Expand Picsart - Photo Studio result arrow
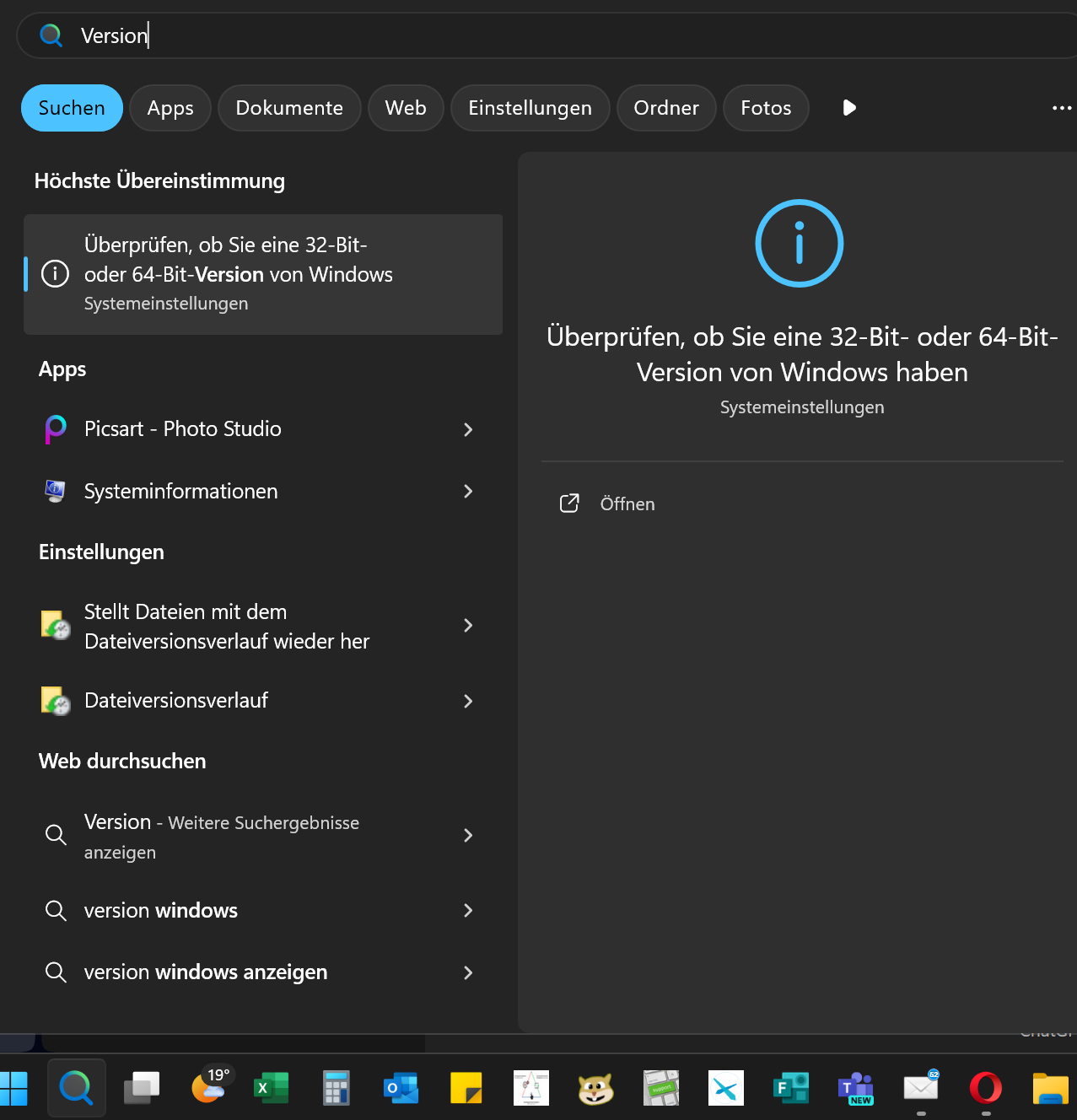Image resolution: width=1077 pixels, height=1120 pixels. (x=468, y=429)
